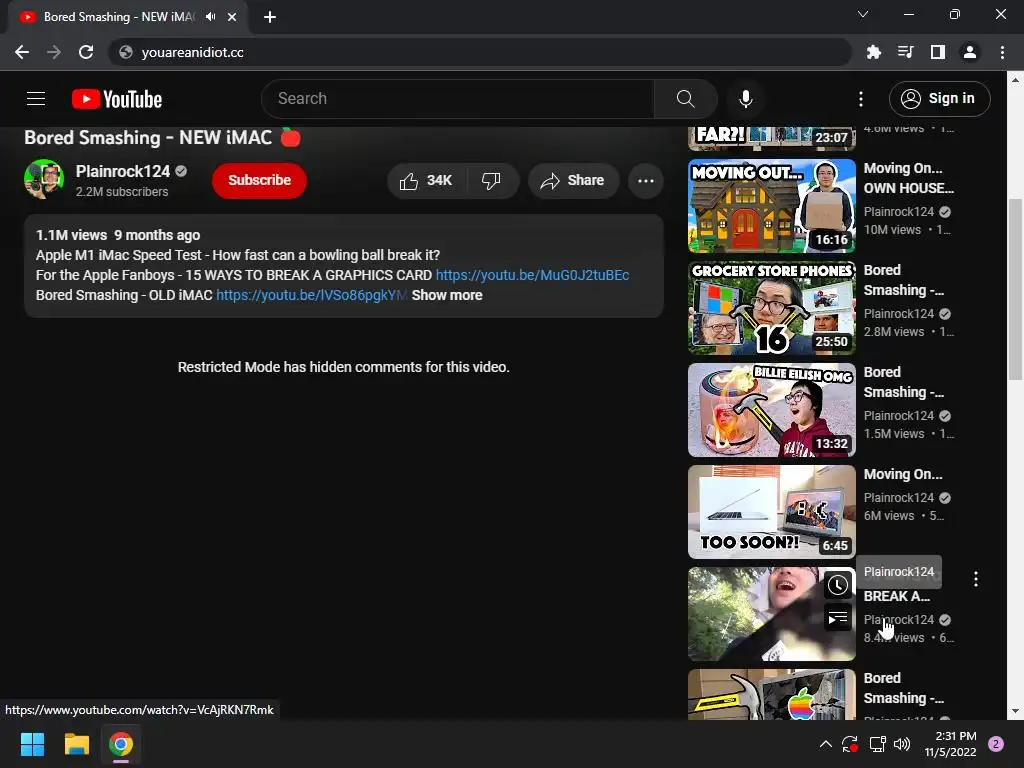
Task: View site information globe icon
Action: [x=126, y=52]
